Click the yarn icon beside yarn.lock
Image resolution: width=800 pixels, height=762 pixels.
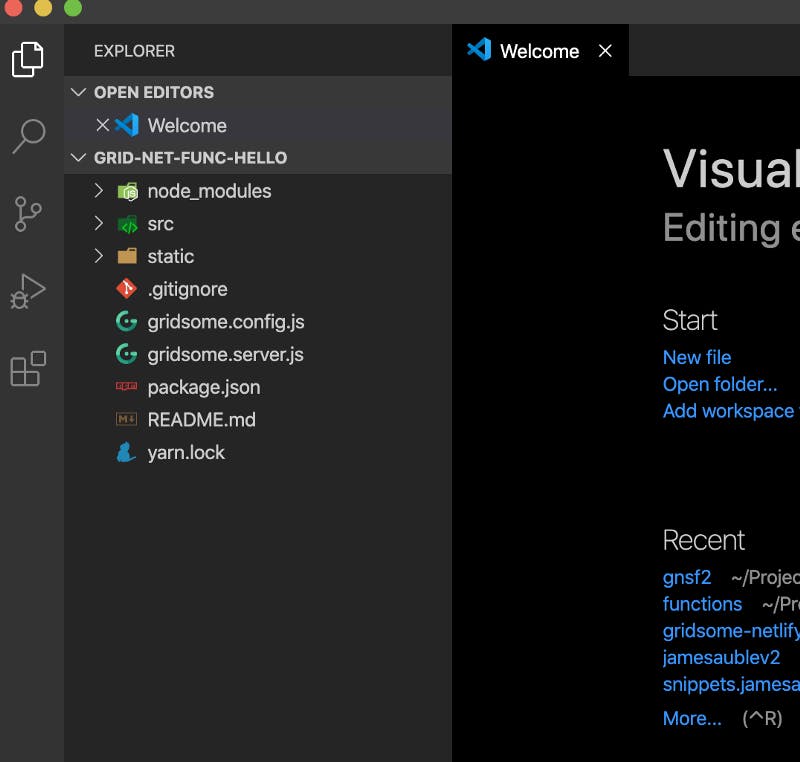pos(126,452)
